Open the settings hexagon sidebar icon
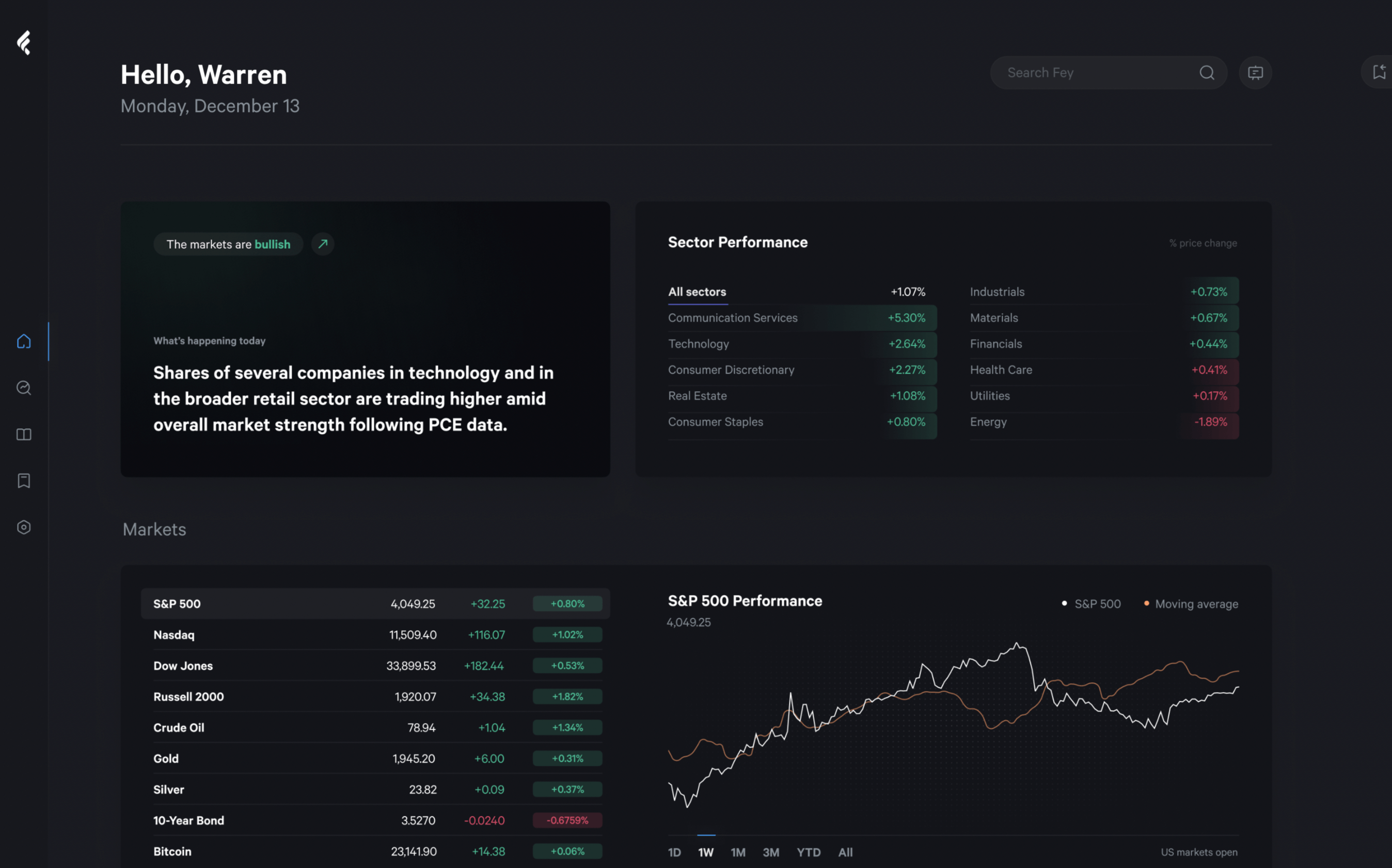 (24, 527)
